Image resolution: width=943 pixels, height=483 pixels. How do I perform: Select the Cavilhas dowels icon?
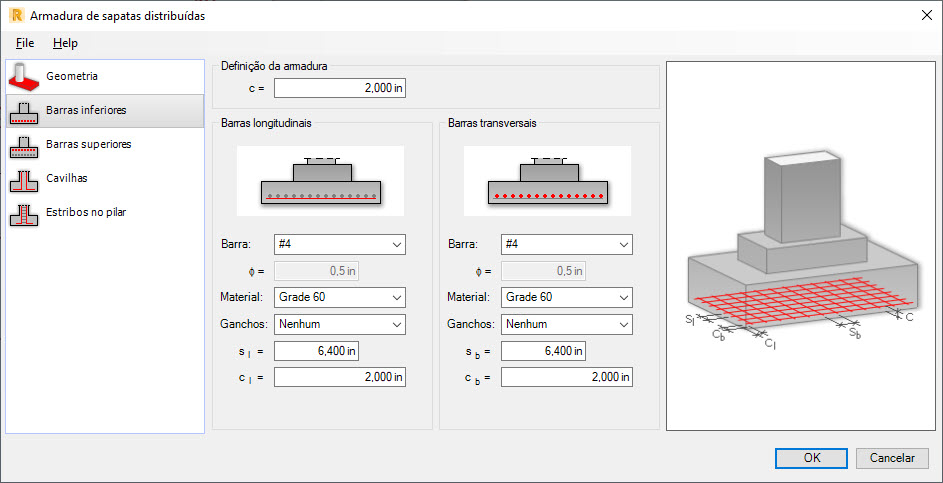tap(24, 179)
